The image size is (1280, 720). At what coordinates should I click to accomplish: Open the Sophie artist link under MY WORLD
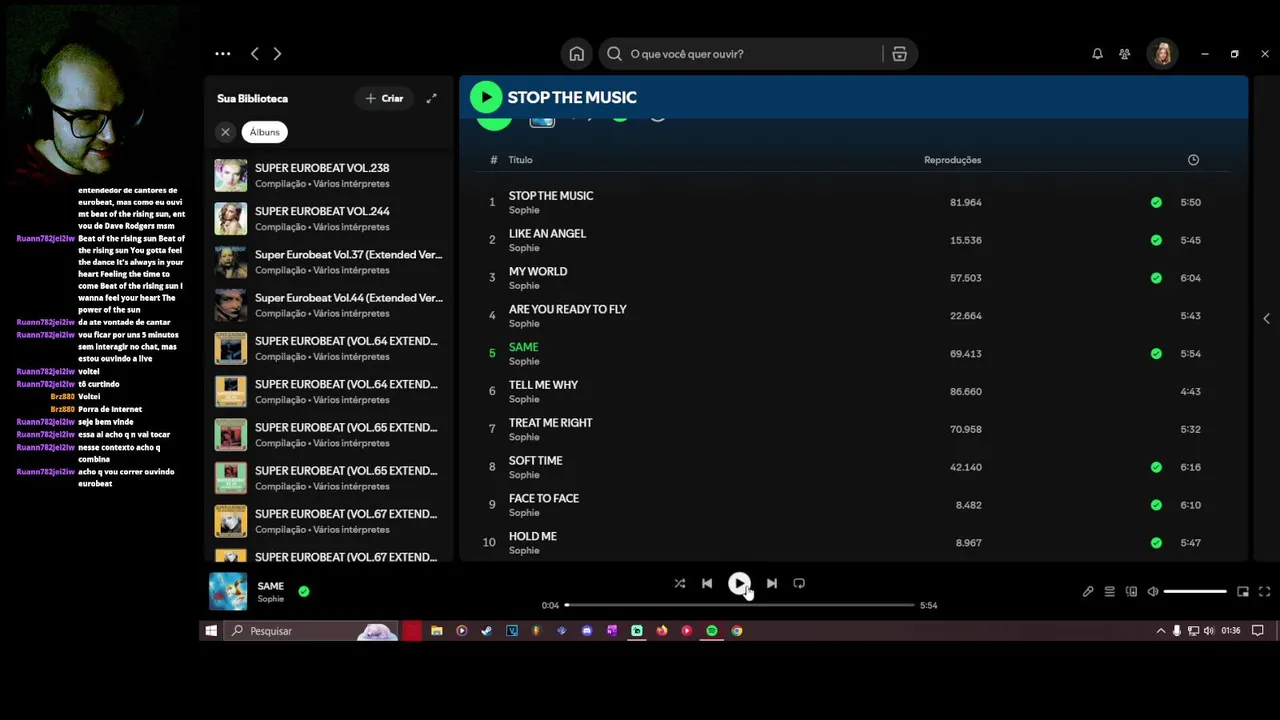tap(524, 286)
